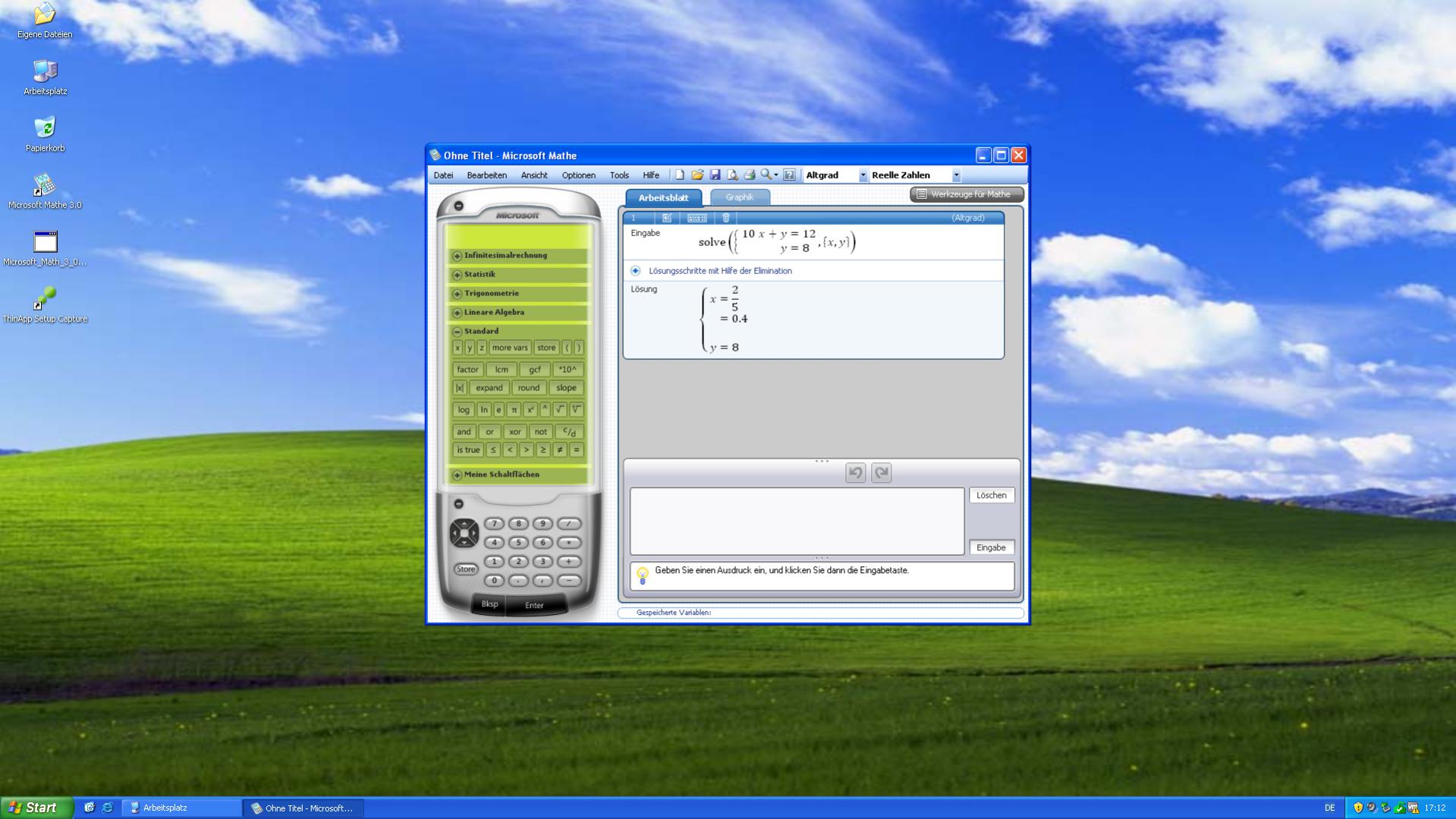This screenshot has height=819, width=1456.
Task: Open the Altgrad angle unit dropdown
Action: [x=863, y=175]
